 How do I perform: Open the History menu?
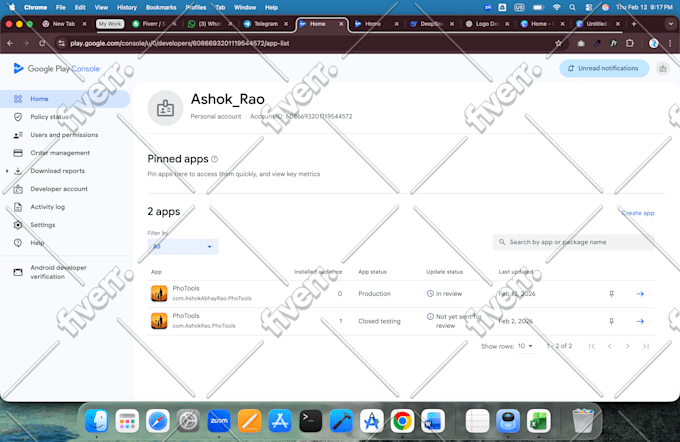(x=127, y=7)
